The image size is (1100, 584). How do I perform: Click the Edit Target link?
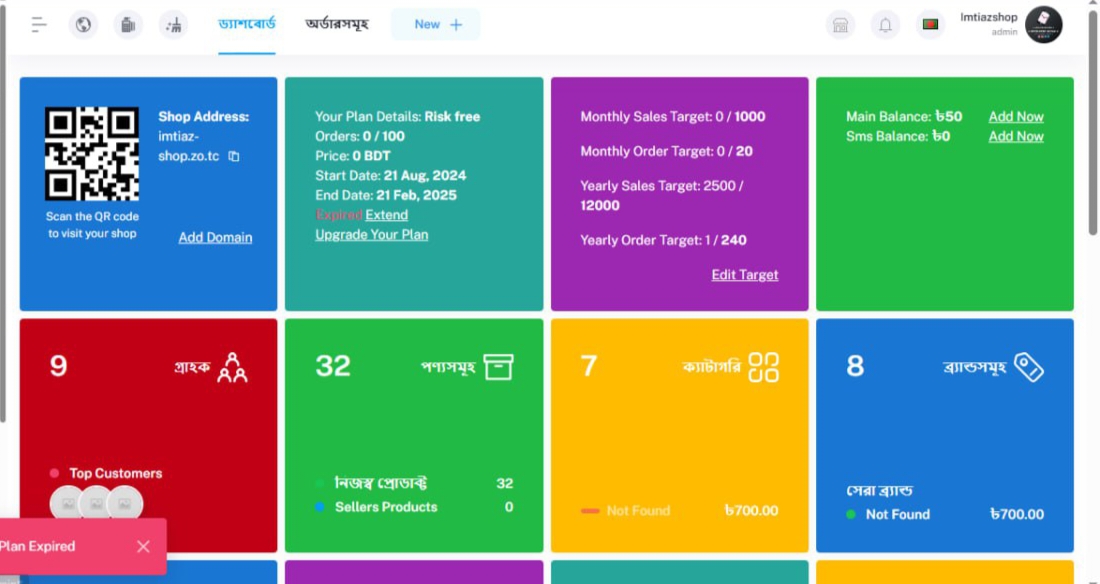point(744,274)
